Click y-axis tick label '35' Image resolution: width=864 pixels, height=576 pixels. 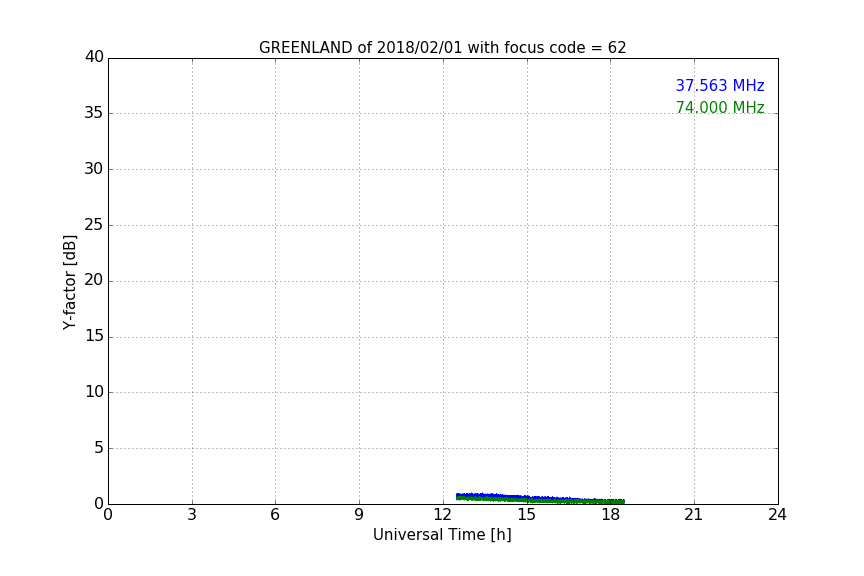tap(94, 113)
